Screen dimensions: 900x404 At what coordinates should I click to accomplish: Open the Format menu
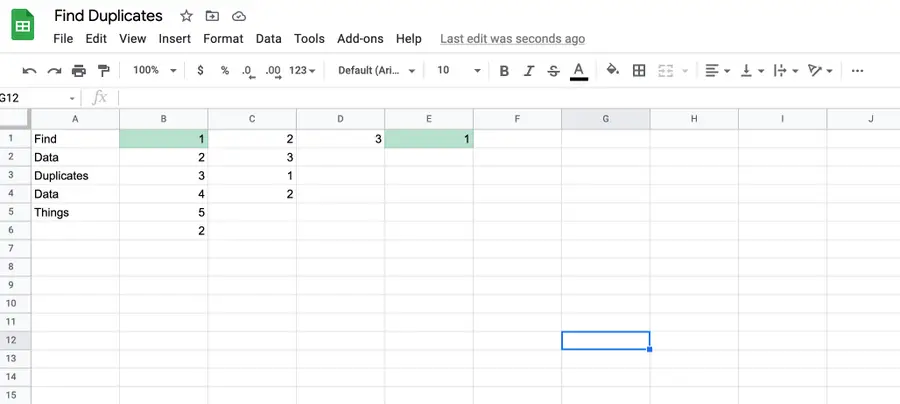(223, 39)
